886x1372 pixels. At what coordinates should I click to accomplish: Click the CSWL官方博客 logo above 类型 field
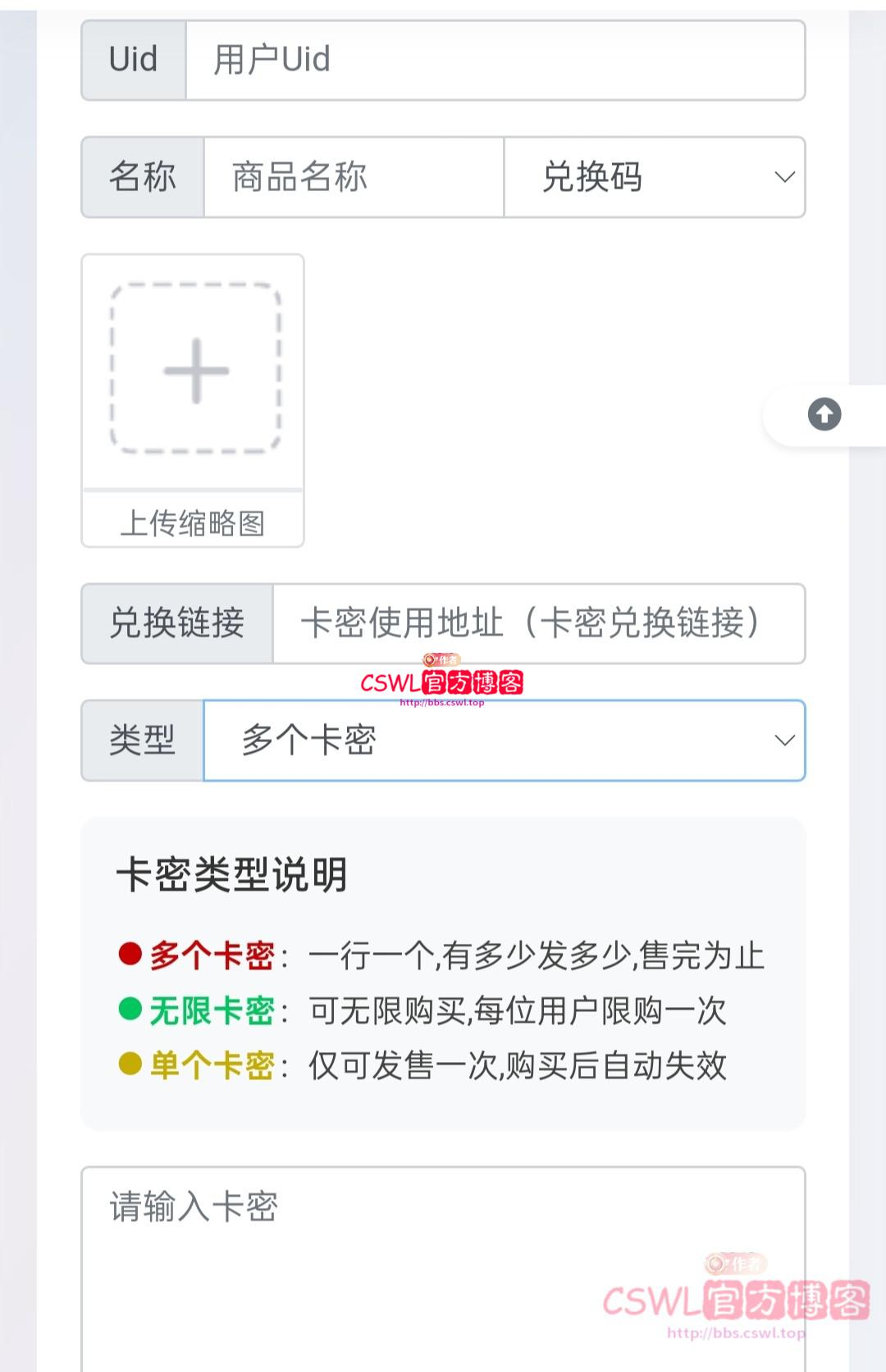(442, 681)
